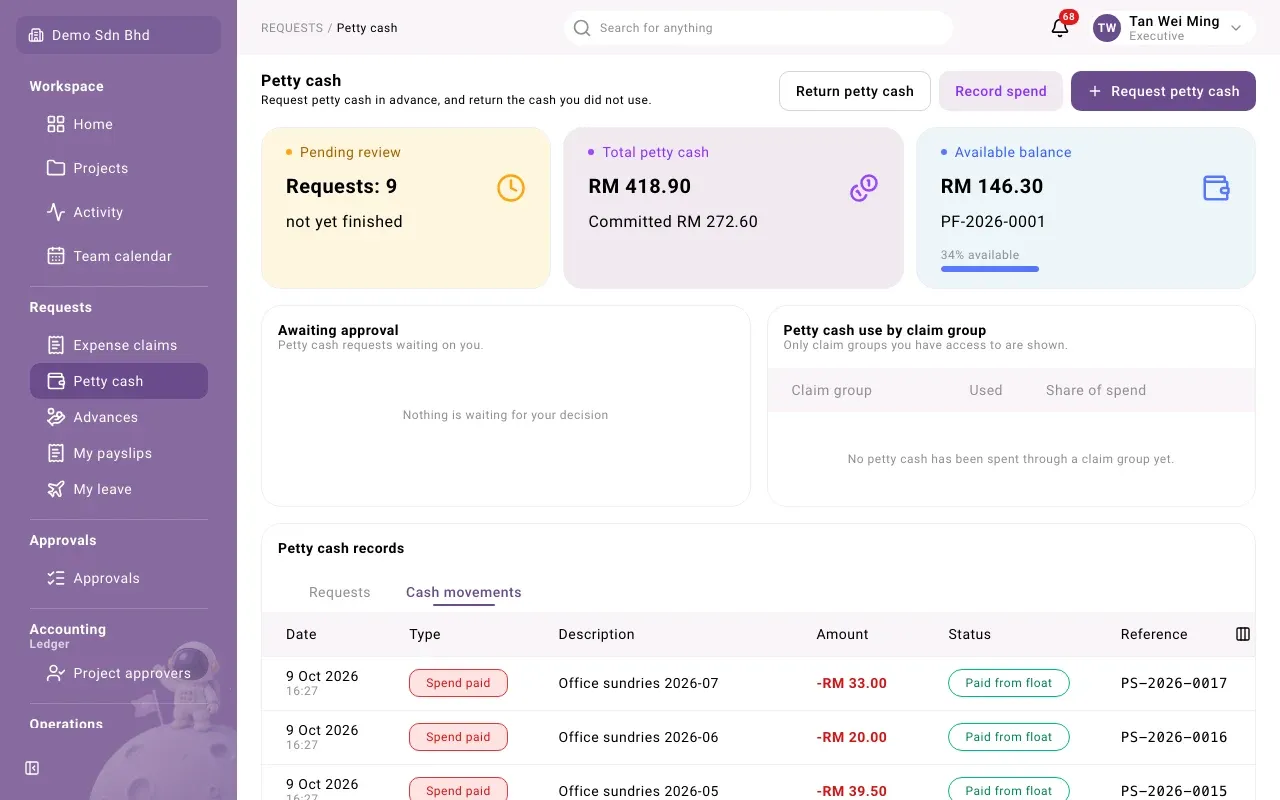
Task: Click the Request petty cash button
Action: click(1163, 91)
